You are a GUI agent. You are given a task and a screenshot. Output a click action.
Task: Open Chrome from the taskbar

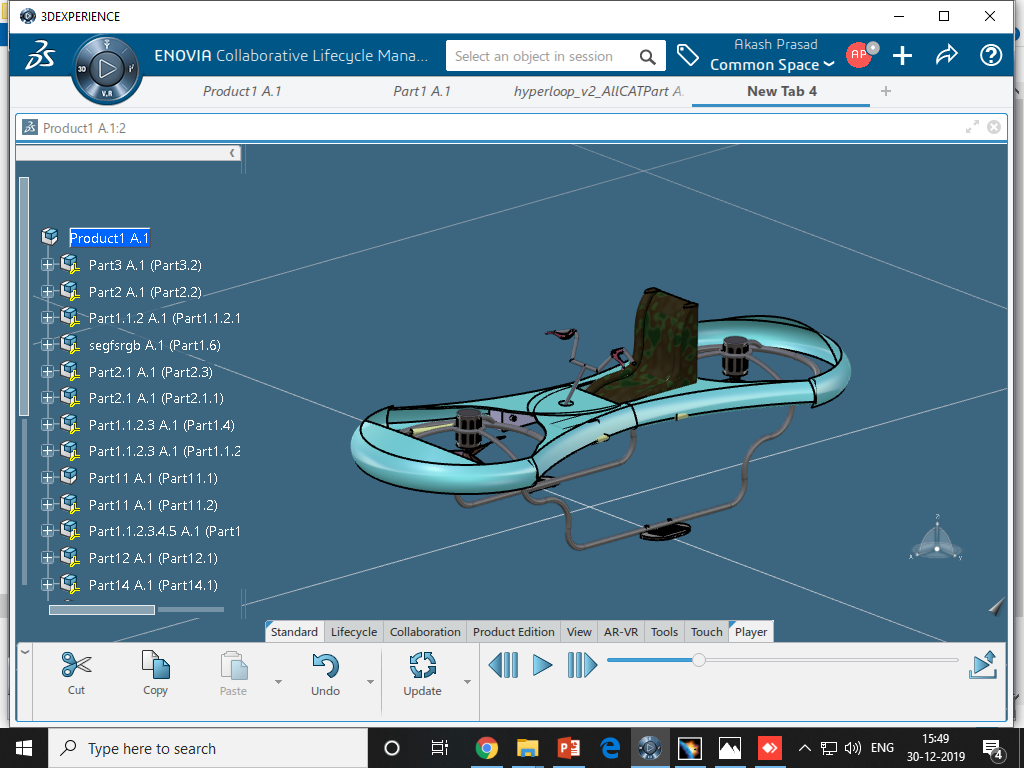click(x=487, y=748)
